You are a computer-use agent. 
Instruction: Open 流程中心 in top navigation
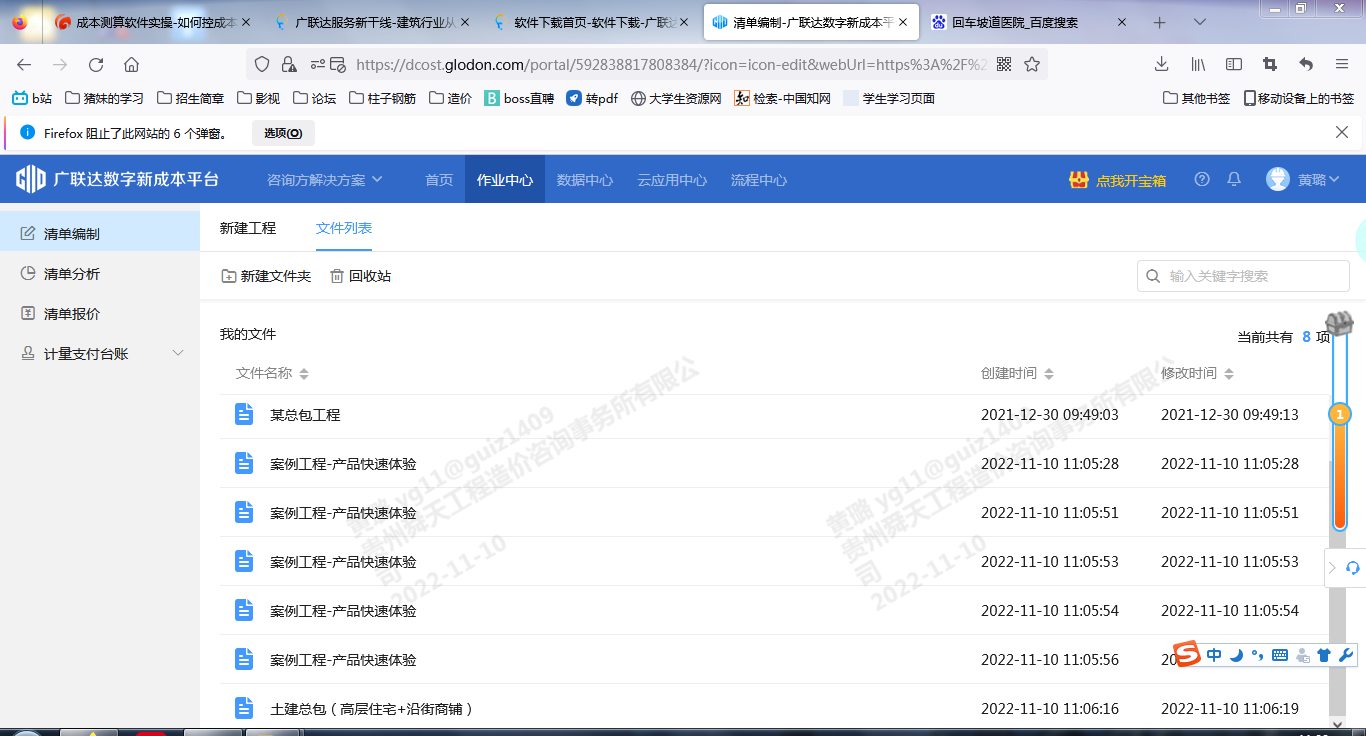point(759,180)
